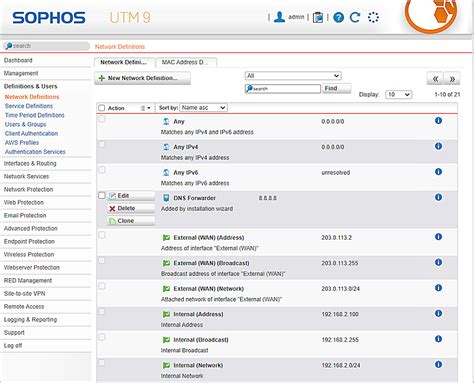
Task: Open Dashboard in the sidebar
Action: (18, 60)
